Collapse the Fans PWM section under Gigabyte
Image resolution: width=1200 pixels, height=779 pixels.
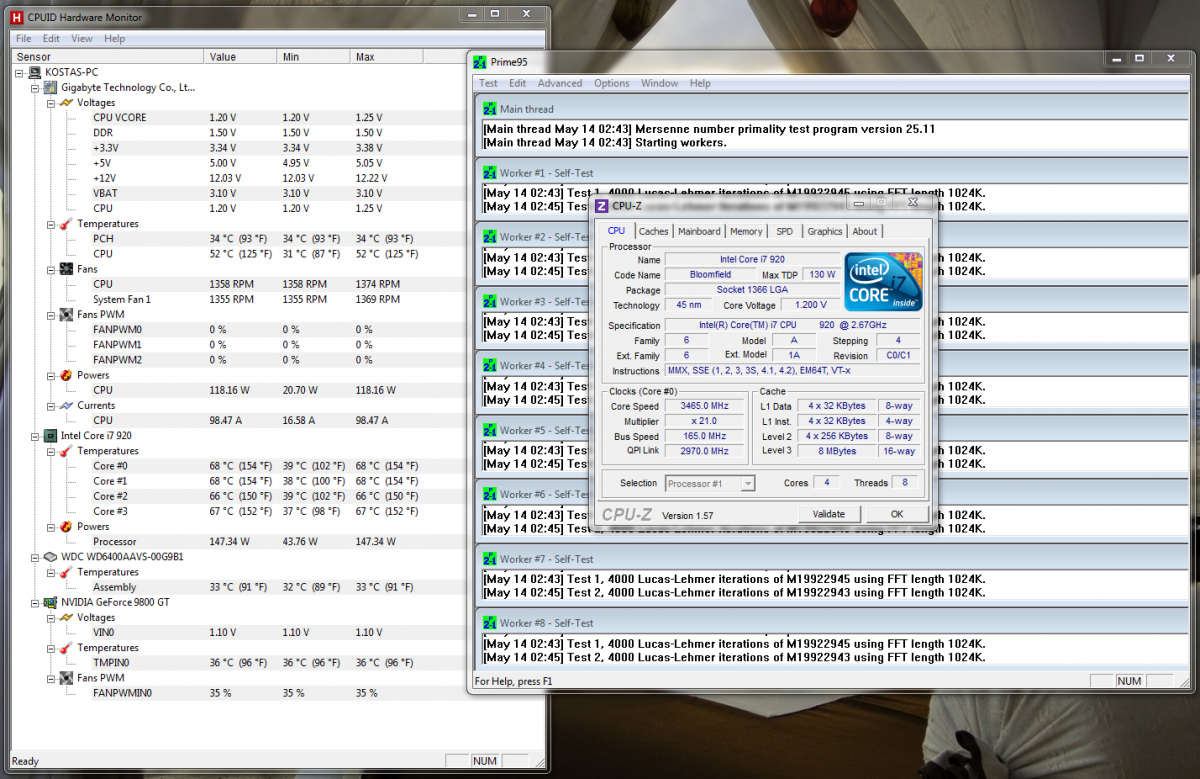[x=52, y=314]
